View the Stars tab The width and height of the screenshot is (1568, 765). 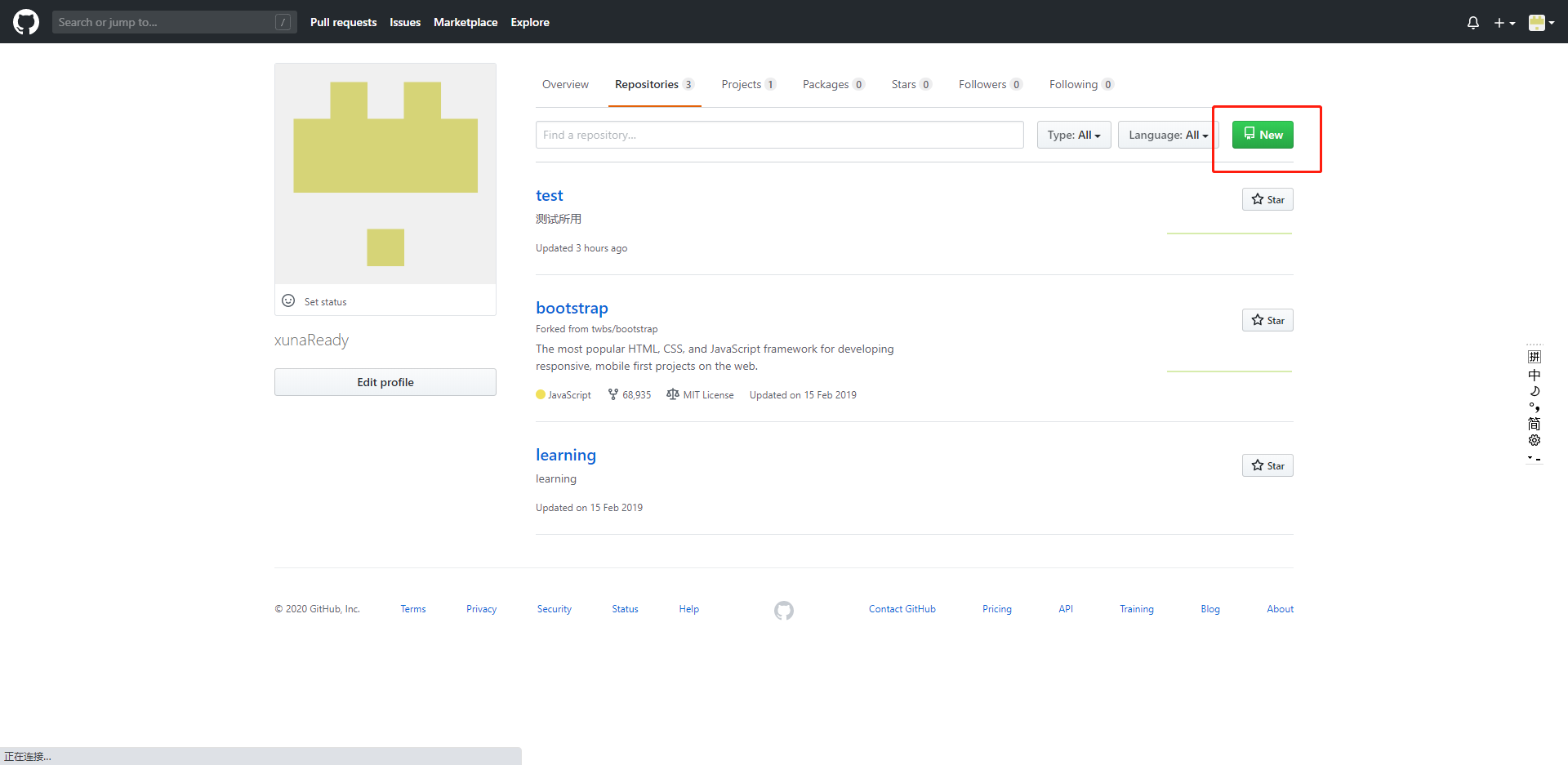click(x=911, y=85)
